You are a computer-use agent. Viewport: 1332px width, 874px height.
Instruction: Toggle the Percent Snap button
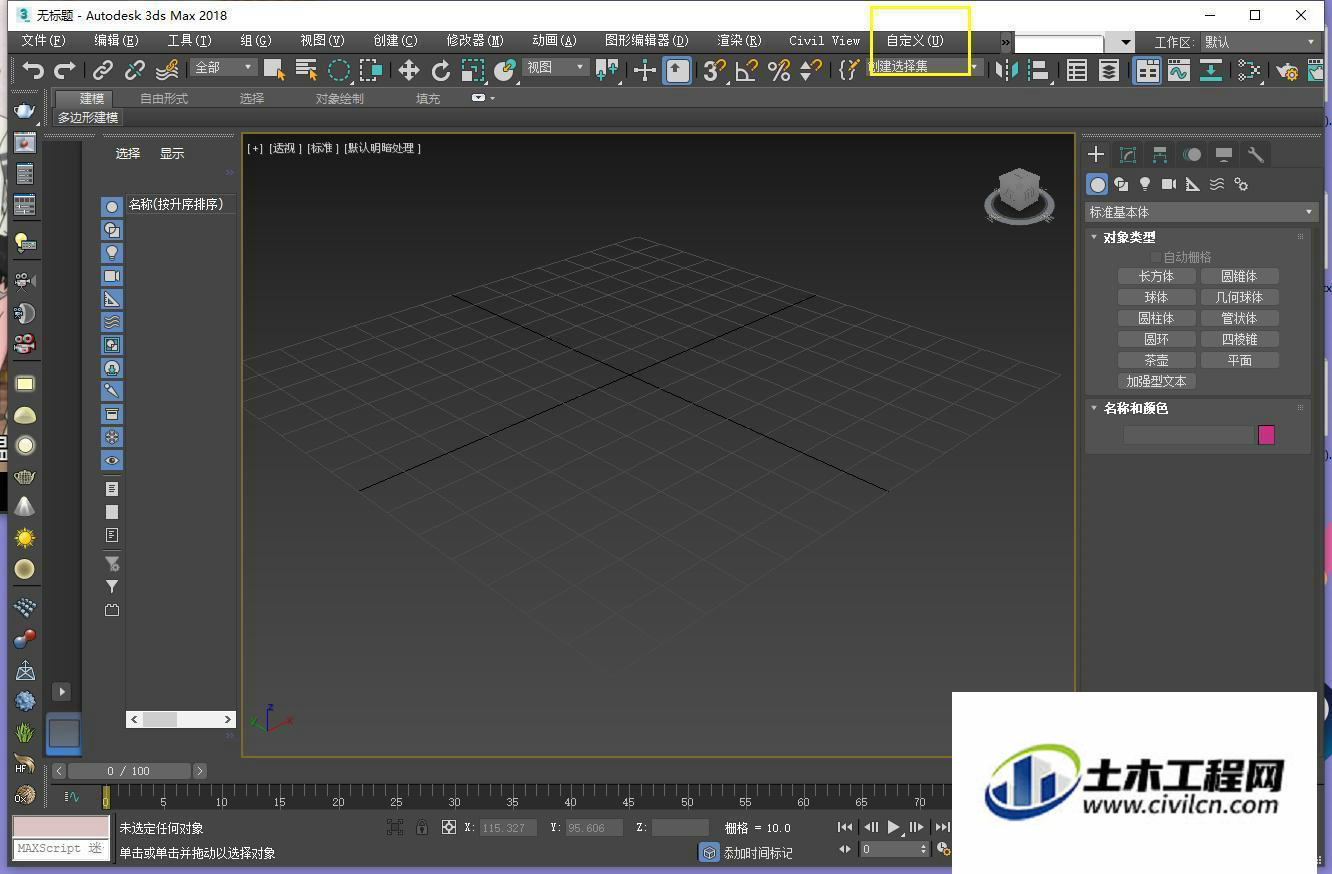coord(778,70)
